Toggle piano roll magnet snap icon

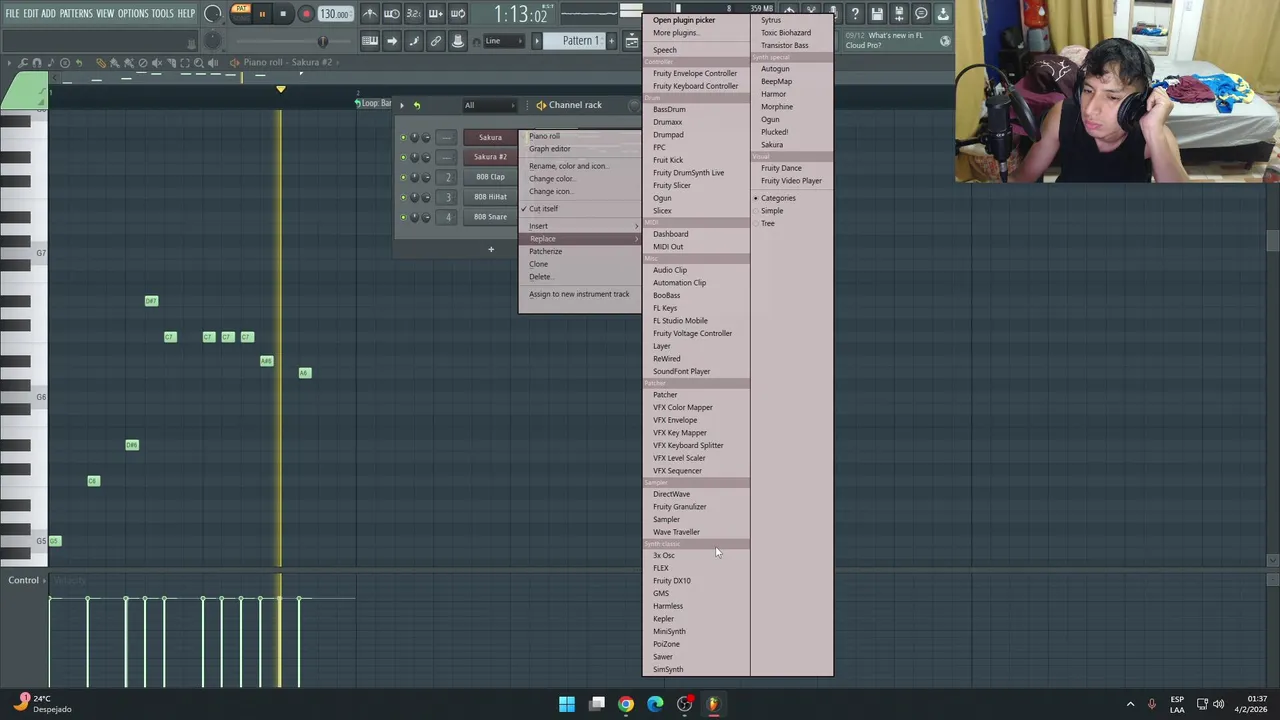coord(37,63)
